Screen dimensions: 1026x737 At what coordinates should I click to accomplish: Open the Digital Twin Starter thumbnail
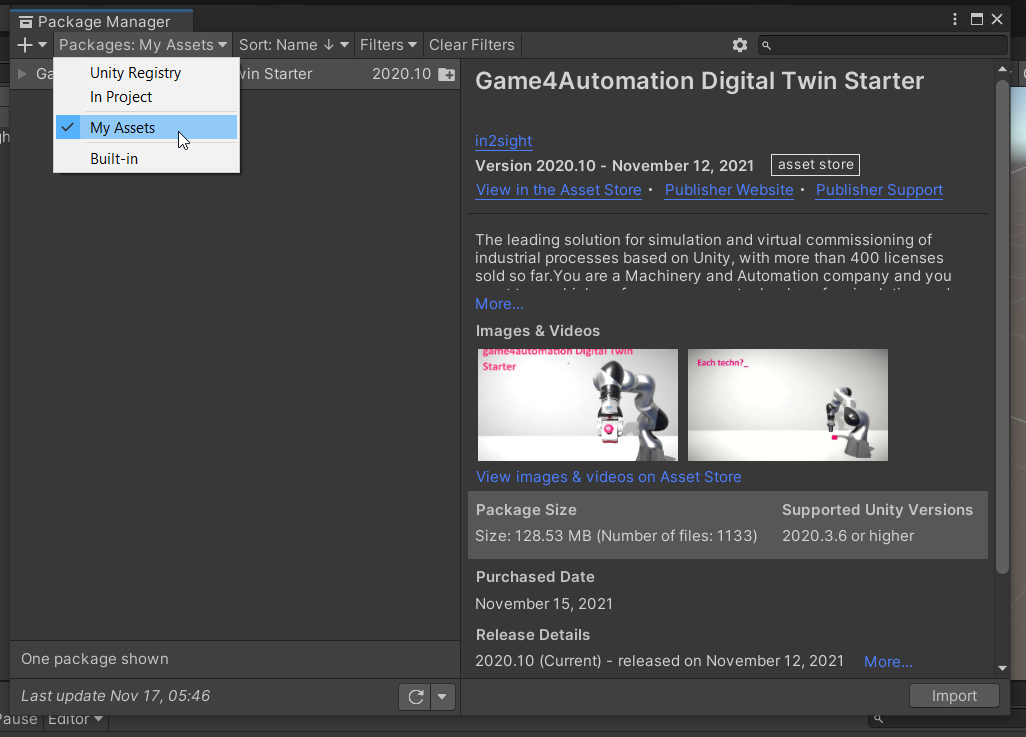point(578,404)
